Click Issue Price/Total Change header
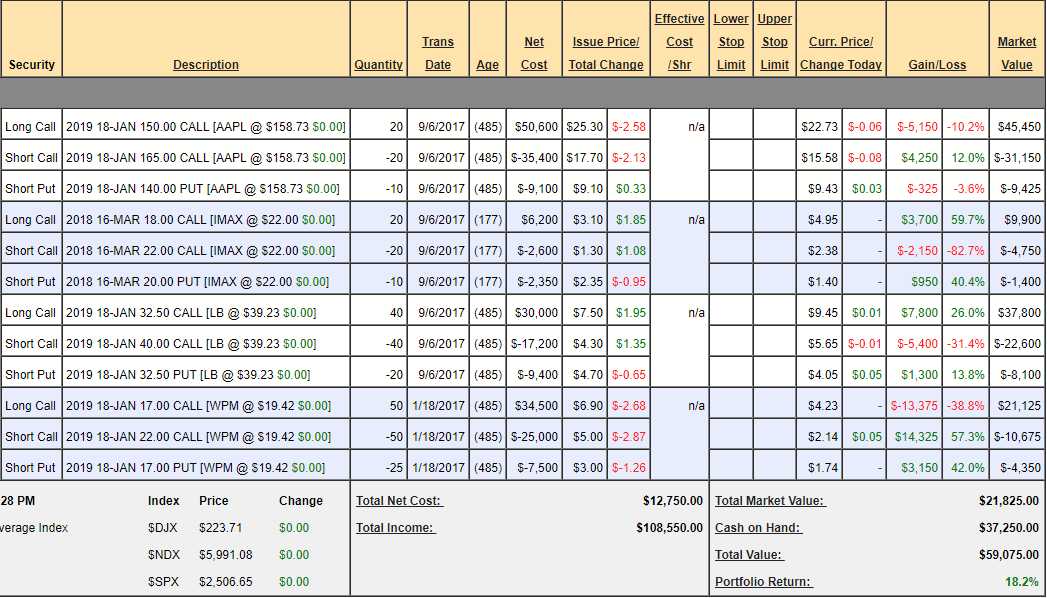 [606, 53]
